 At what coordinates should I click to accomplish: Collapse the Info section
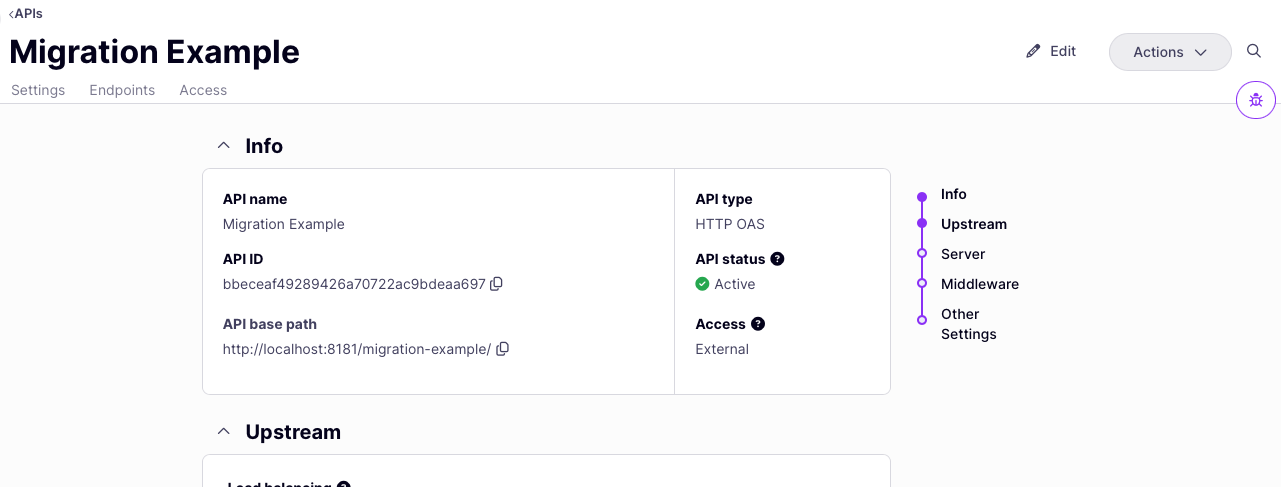(x=224, y=146)
